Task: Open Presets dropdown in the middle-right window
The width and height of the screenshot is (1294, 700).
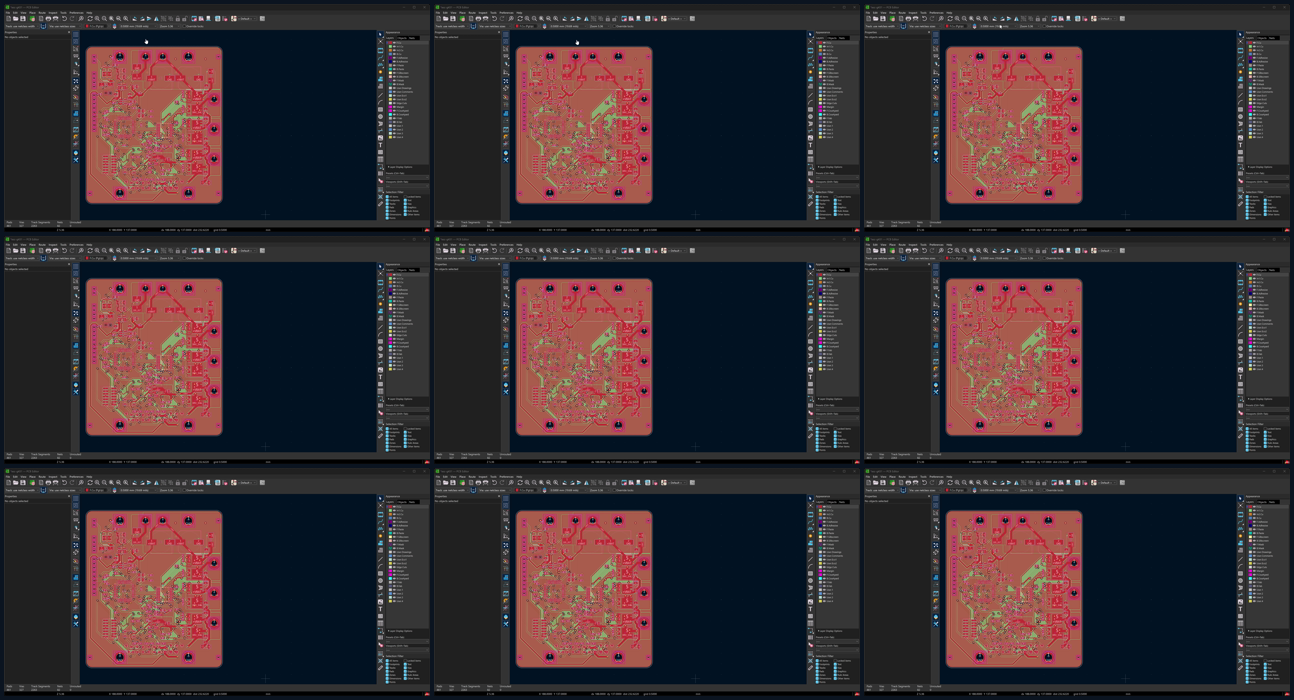Action: pos(1267,410)
